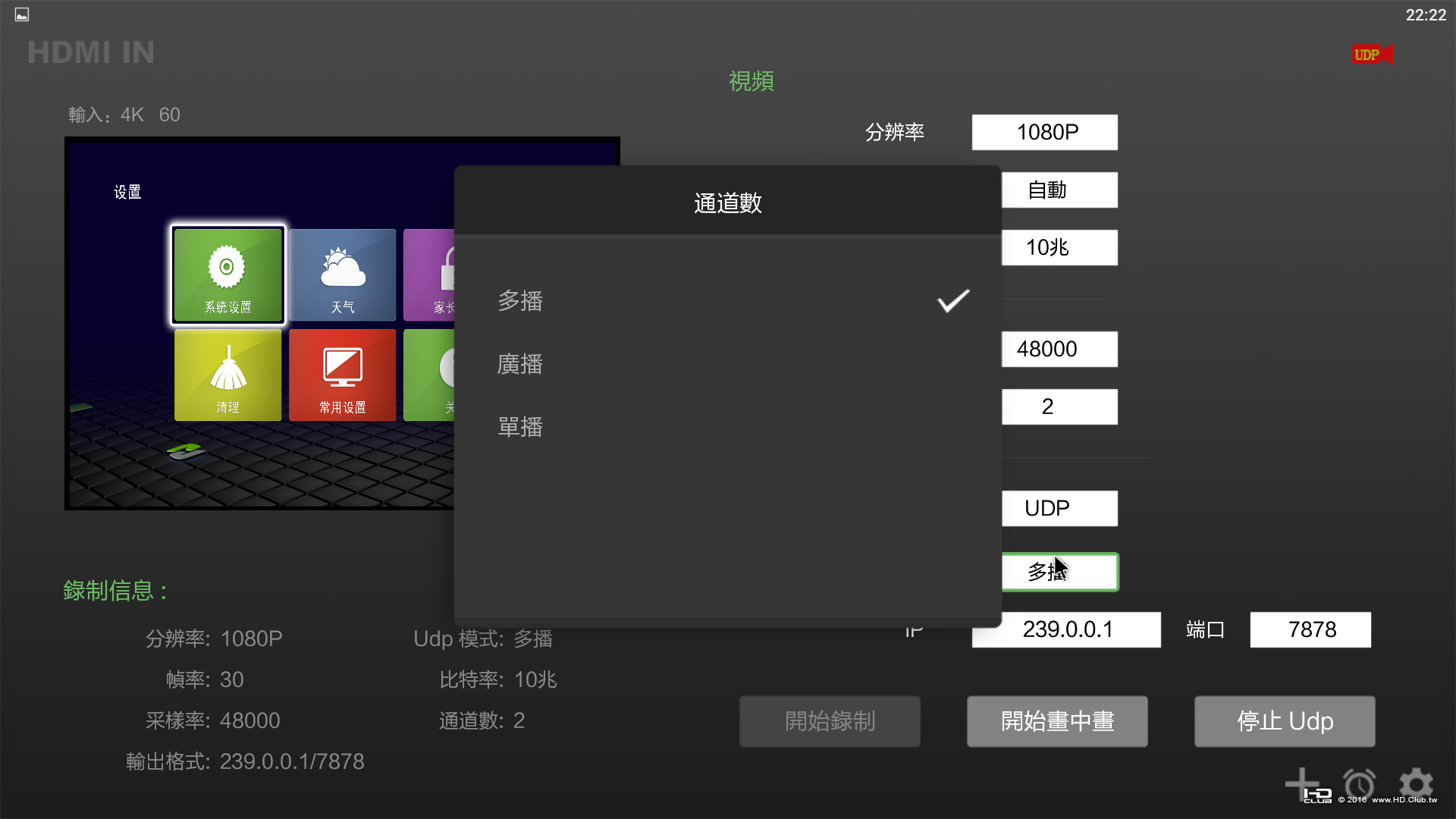Screen dimensions: 1456x819
Task: Click the 端口 port label
Action: pos(1205,629)
